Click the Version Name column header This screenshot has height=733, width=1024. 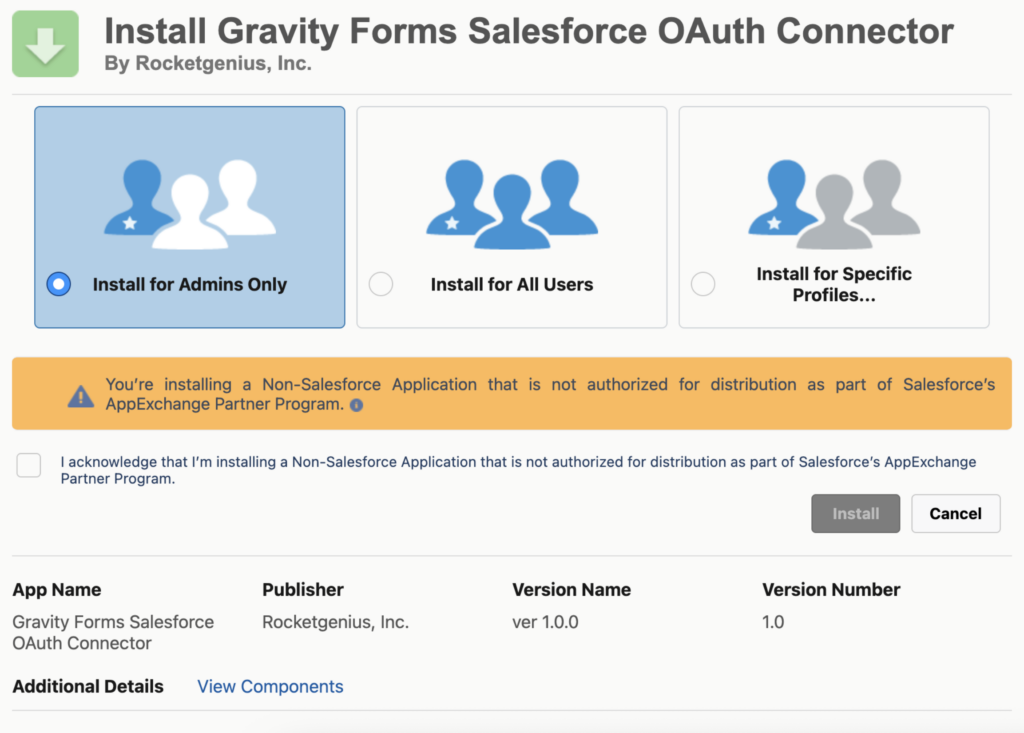pos(571,590)
